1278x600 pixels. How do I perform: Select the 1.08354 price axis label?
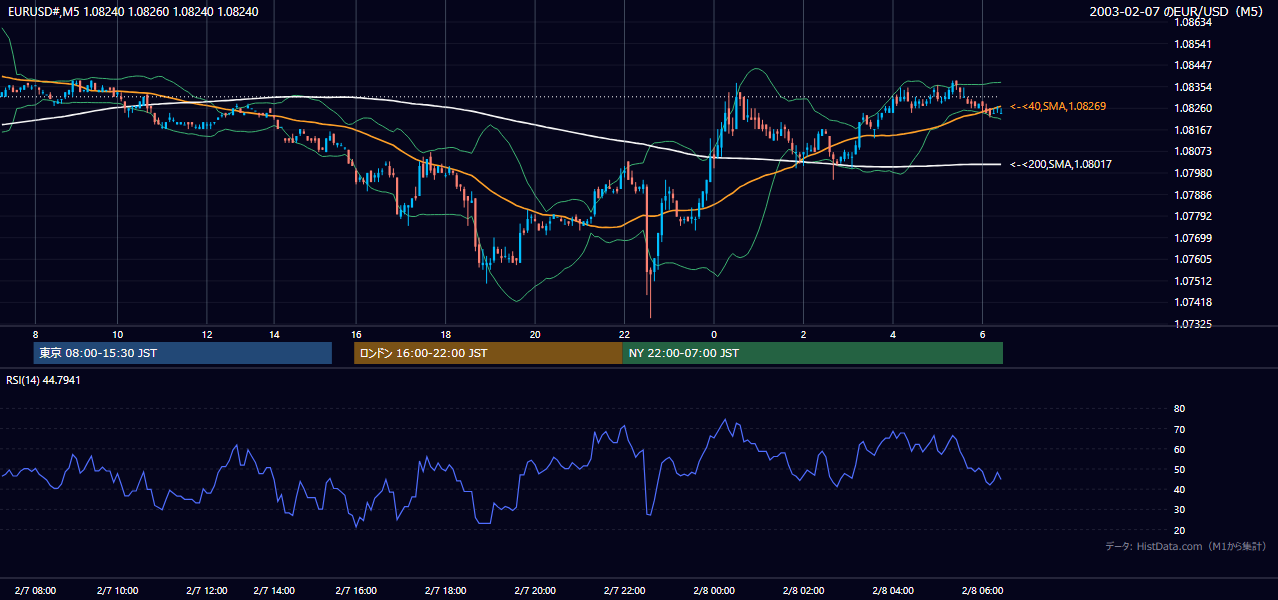(1194, 87)
